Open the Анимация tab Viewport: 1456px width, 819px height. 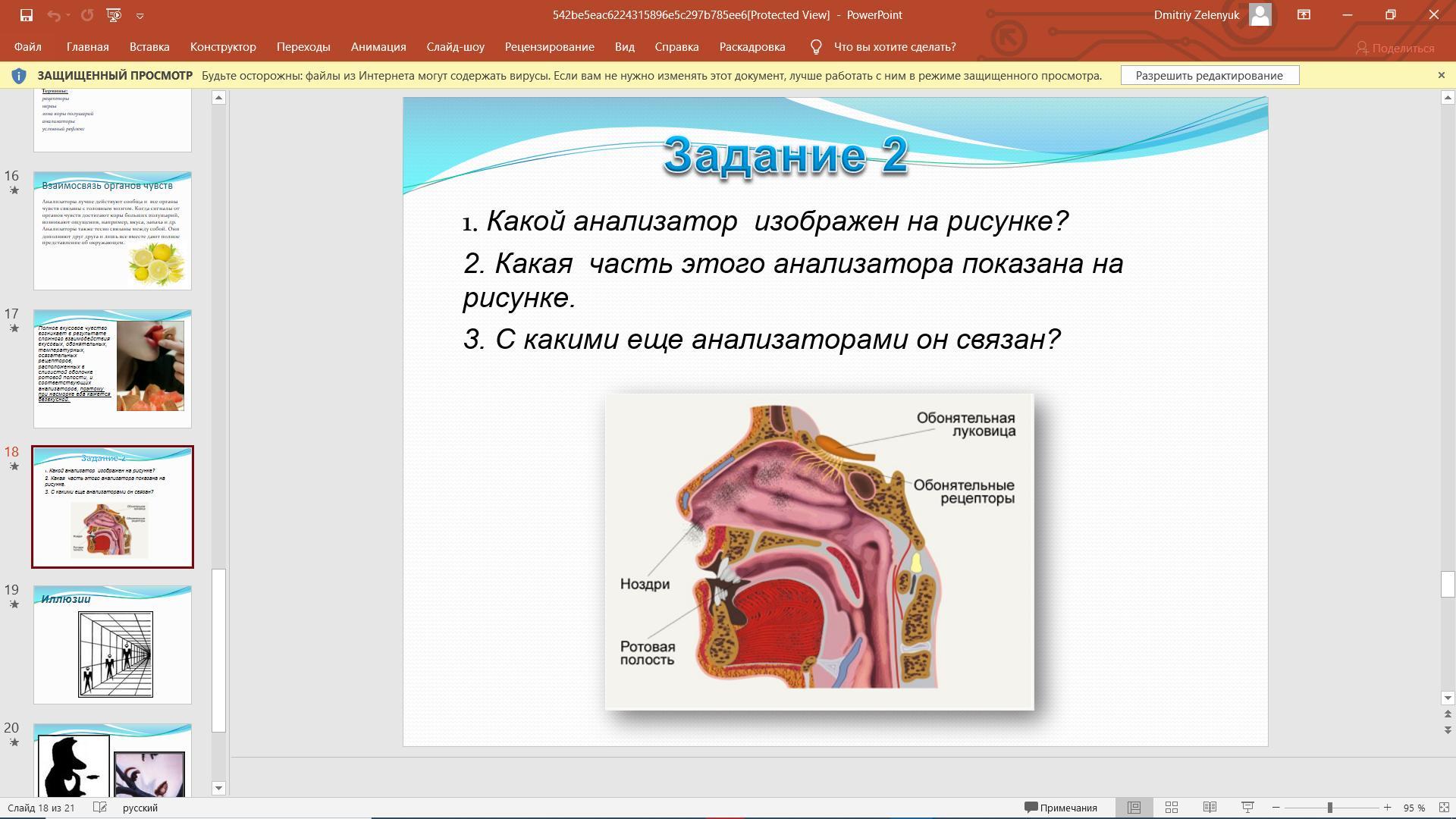378,47
